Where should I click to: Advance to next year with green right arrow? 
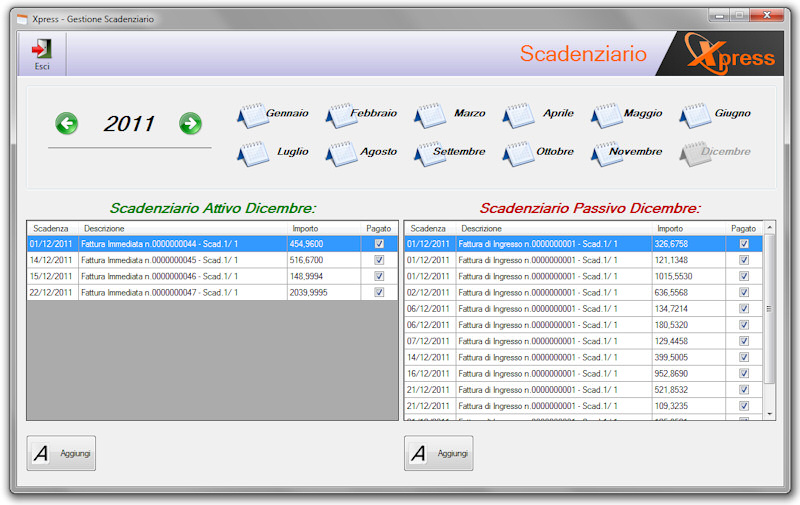point(190,124)
